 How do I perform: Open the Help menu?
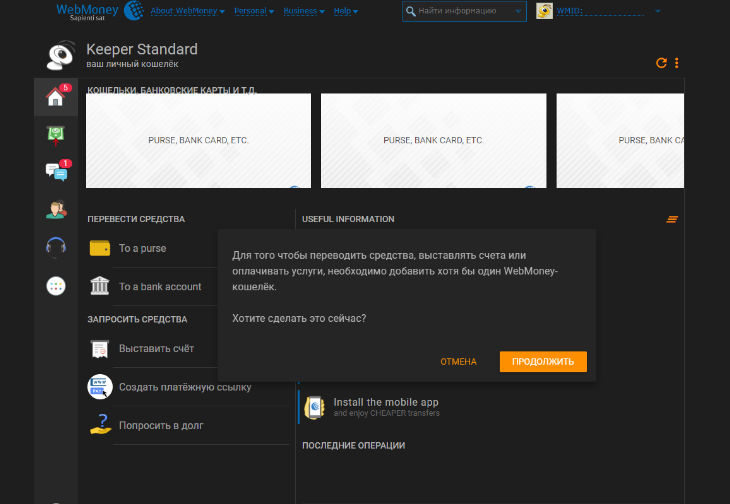pyautogui.click(x=345, y=11)
